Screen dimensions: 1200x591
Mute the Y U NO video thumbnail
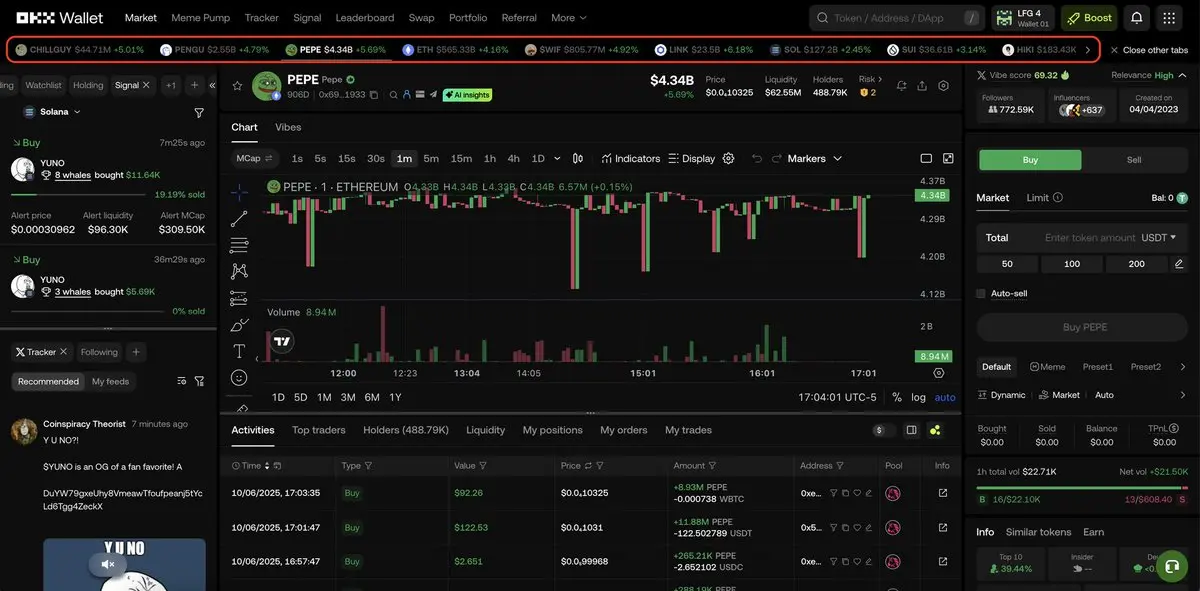[108, 565]
